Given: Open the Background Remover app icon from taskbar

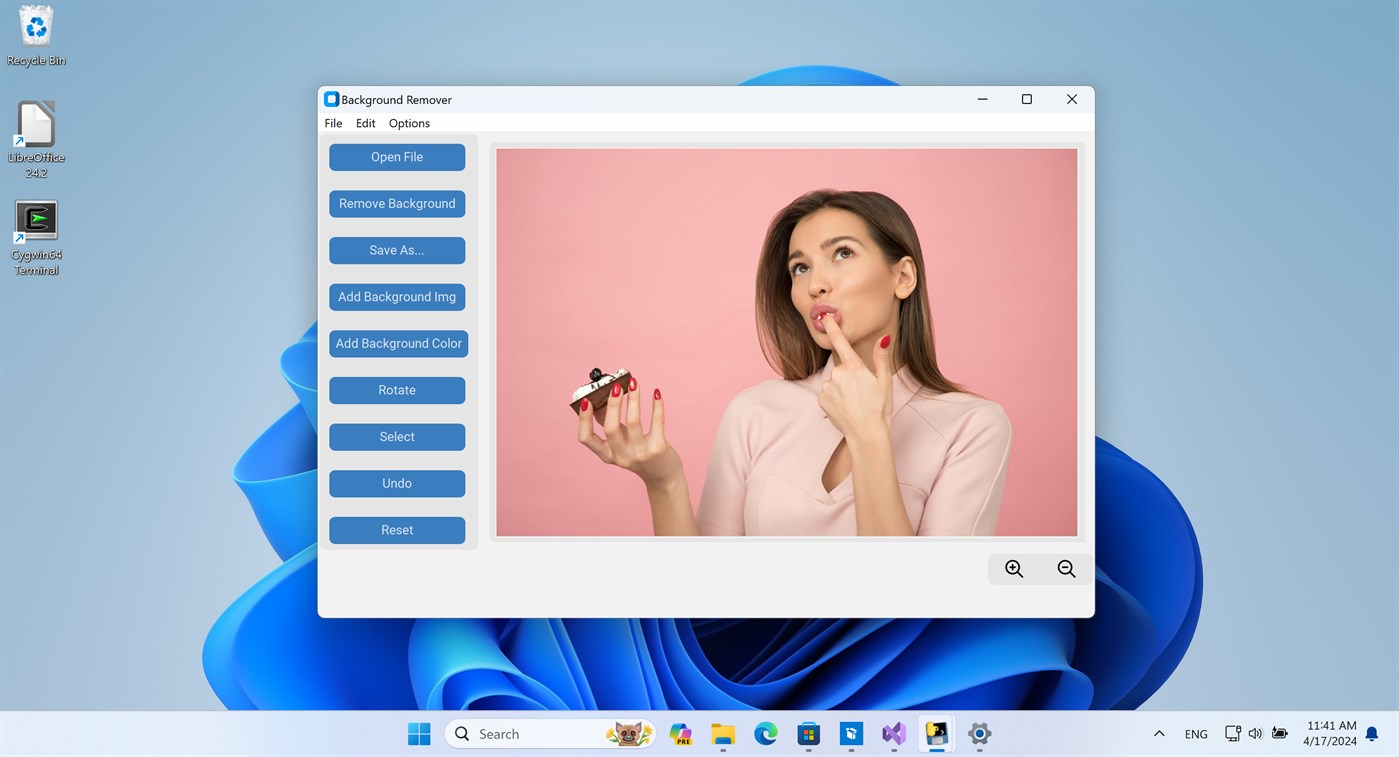Looking at the screenshot, I should (936, 733).
